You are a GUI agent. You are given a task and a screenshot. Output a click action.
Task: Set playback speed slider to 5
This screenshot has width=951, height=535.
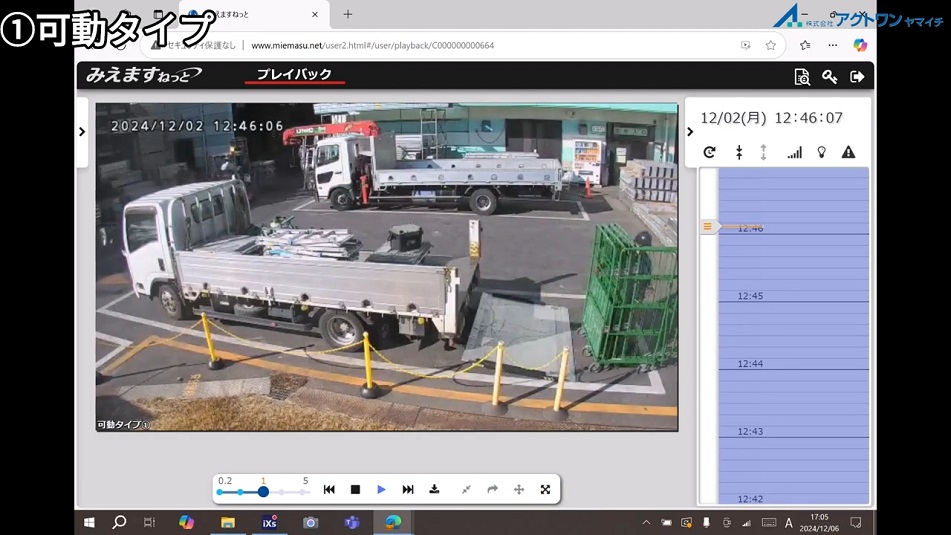pos(304,492)
